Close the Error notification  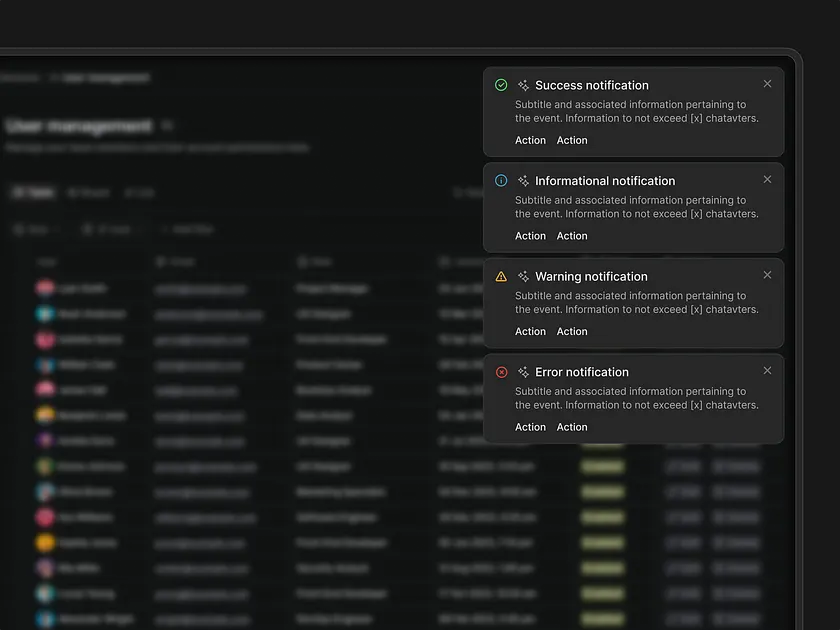pyautogui.click(x=767, y=371)
